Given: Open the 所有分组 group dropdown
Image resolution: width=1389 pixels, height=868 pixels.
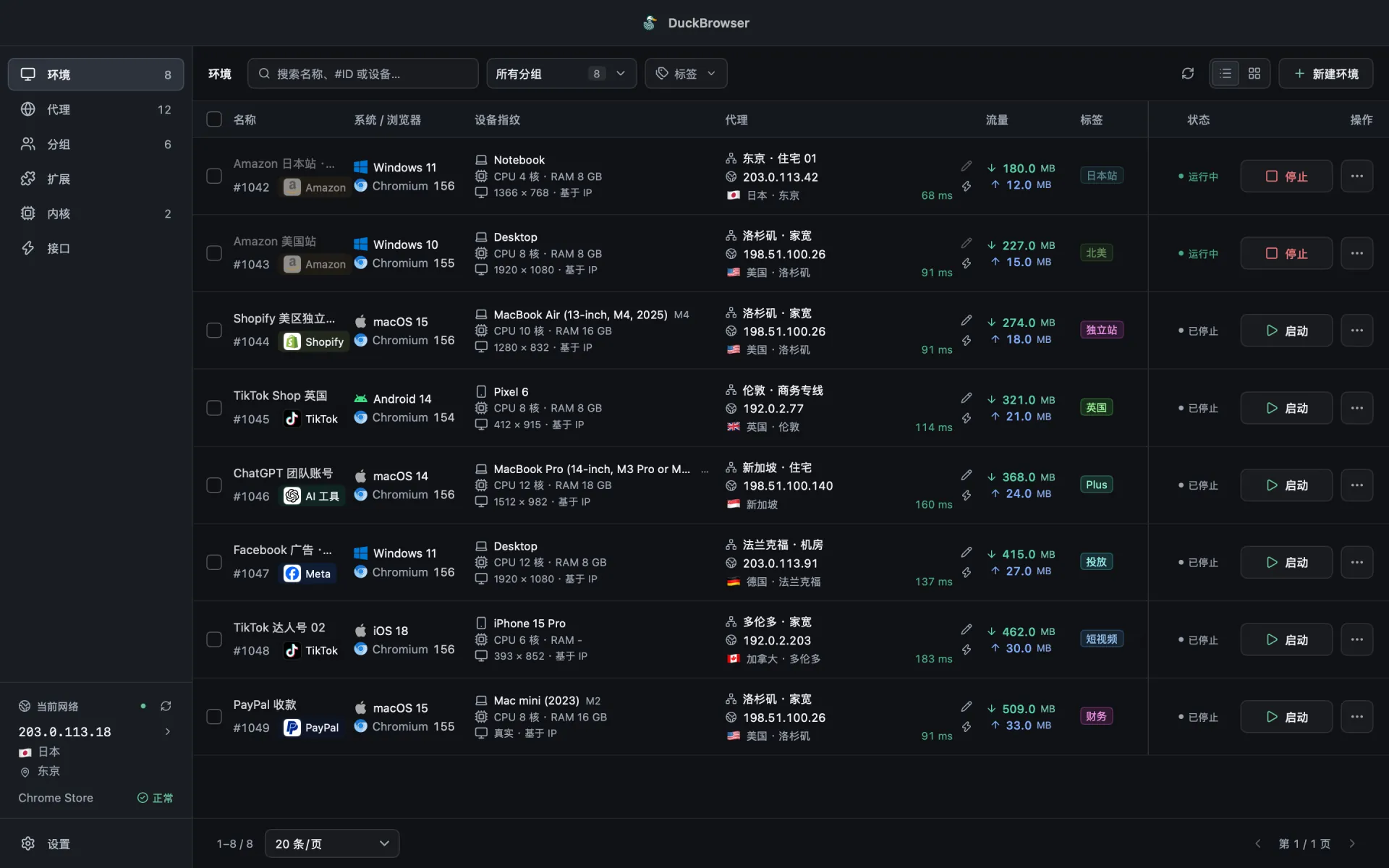Looking at the screenshot, I should [561, 74].
